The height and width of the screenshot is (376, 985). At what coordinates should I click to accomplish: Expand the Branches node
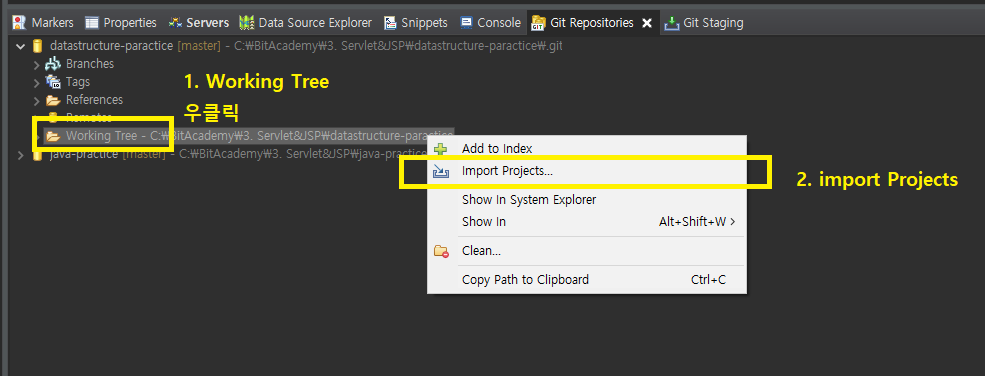coord(36,64)
